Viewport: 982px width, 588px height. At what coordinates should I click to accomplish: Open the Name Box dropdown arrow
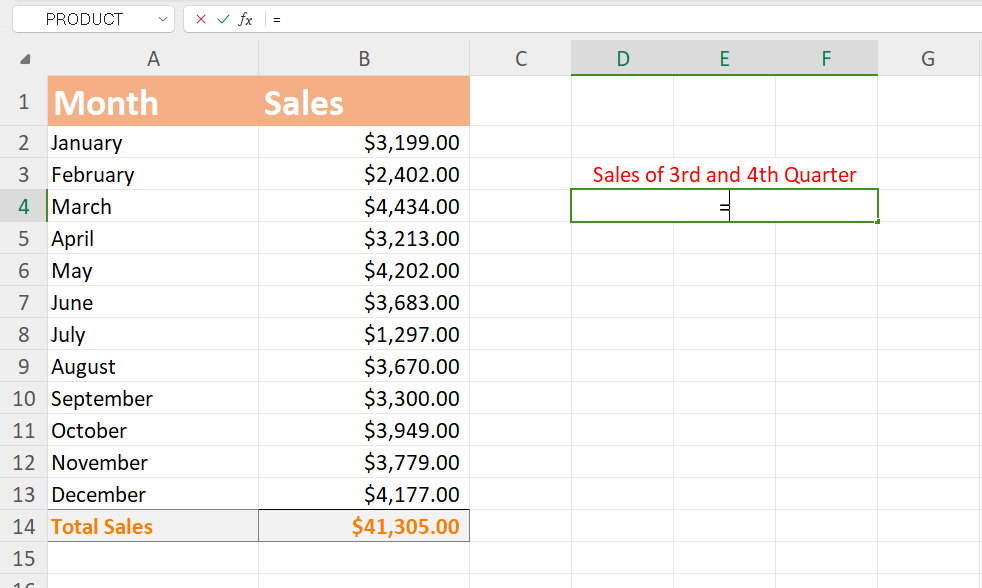click(x=162, y=18)
